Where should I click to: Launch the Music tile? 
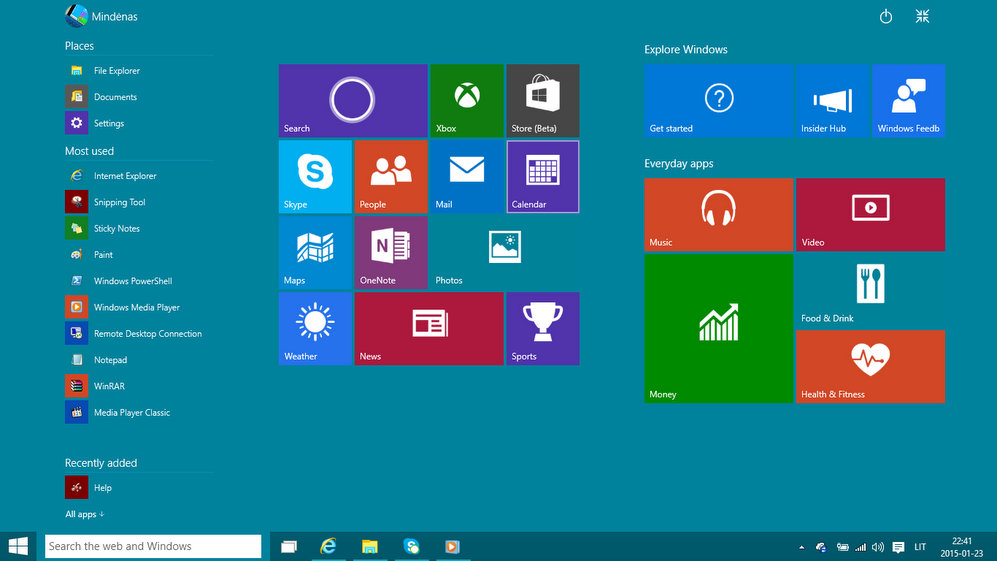coord(718,214)
